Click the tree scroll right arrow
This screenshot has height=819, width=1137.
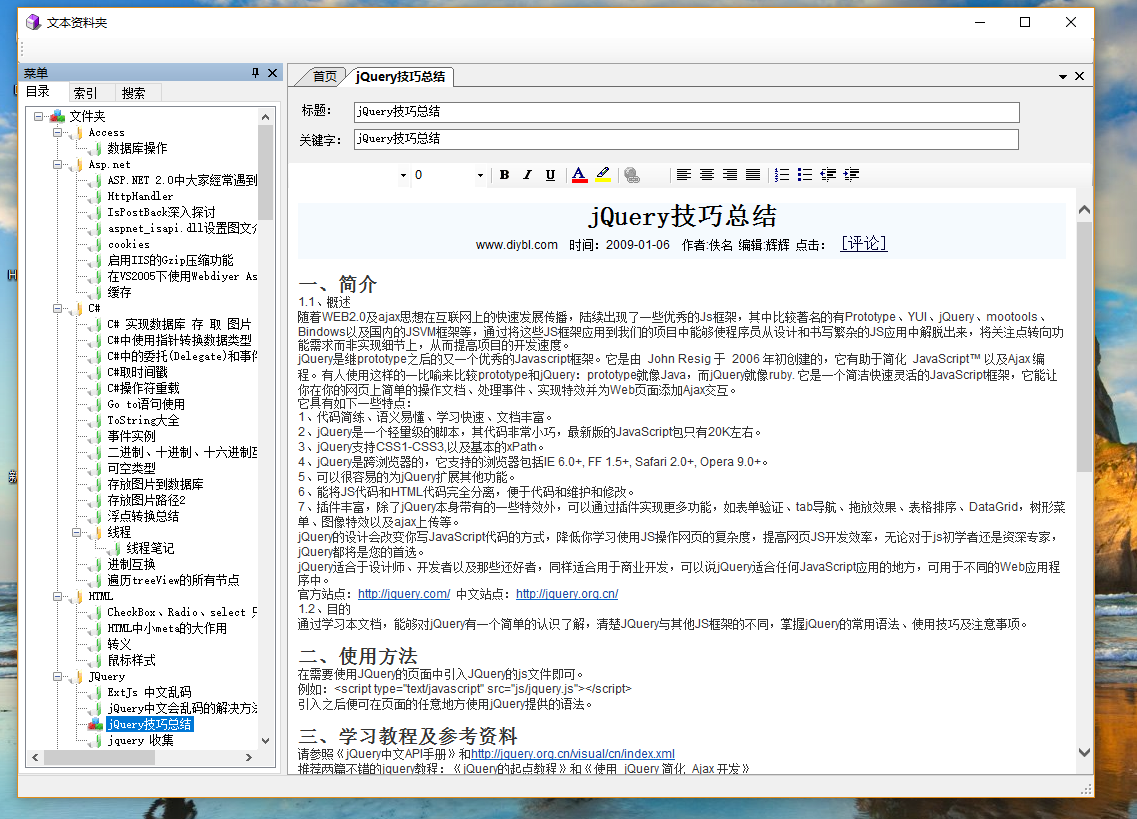pos(249,757)
